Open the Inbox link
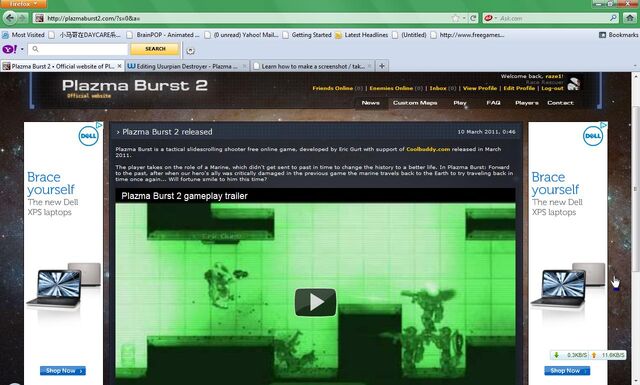The width and height of the screenshot is (640, 385). (438, 88)
